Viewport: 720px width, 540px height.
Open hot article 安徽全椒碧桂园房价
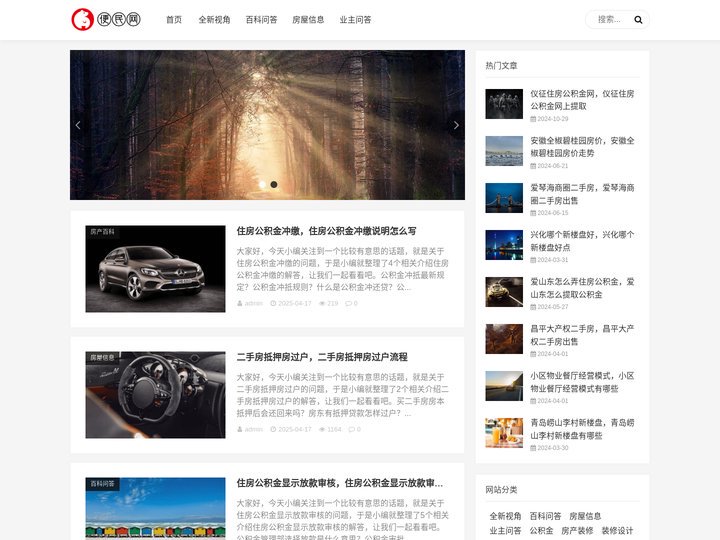click(x=582, y=146)
